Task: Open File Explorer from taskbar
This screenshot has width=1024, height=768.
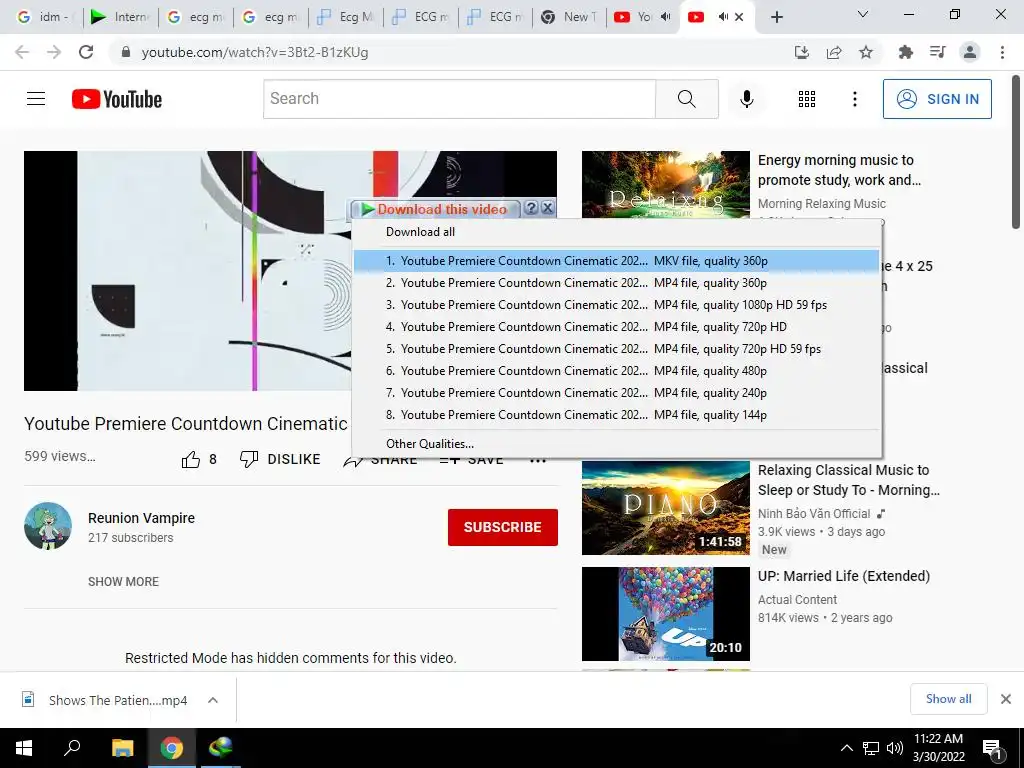Action: pos(122,748)
